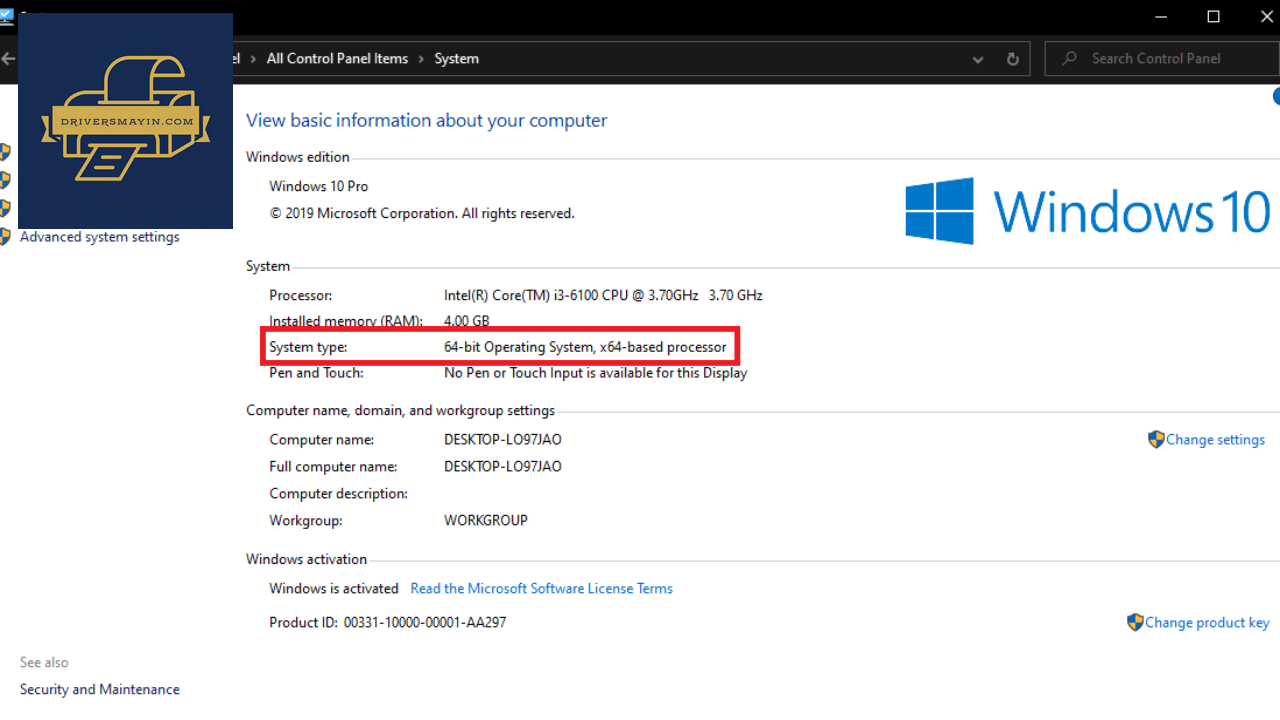
Task: Minimize the System window
Action: (1162, 16)
